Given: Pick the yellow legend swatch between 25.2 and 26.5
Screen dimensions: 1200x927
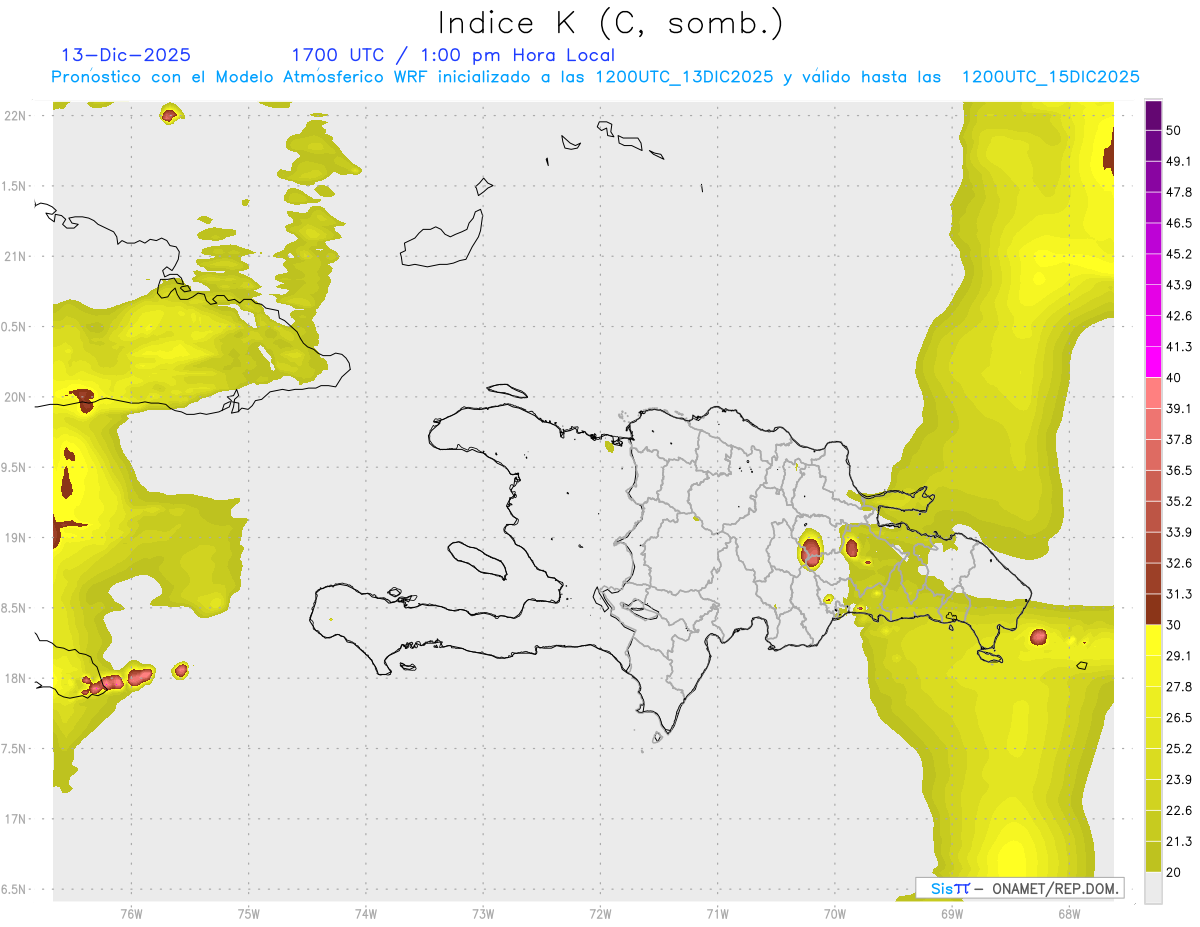Looking at the screenshot, I should (x=1154, y=733).
